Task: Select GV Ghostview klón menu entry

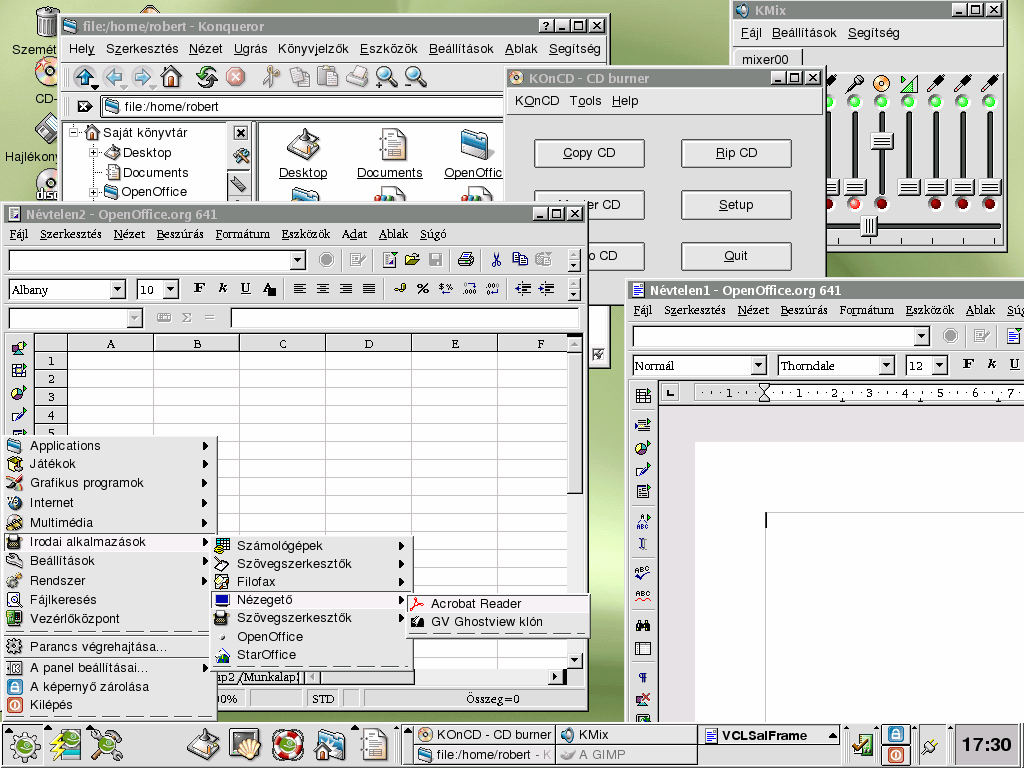Action: click(498, 622)
